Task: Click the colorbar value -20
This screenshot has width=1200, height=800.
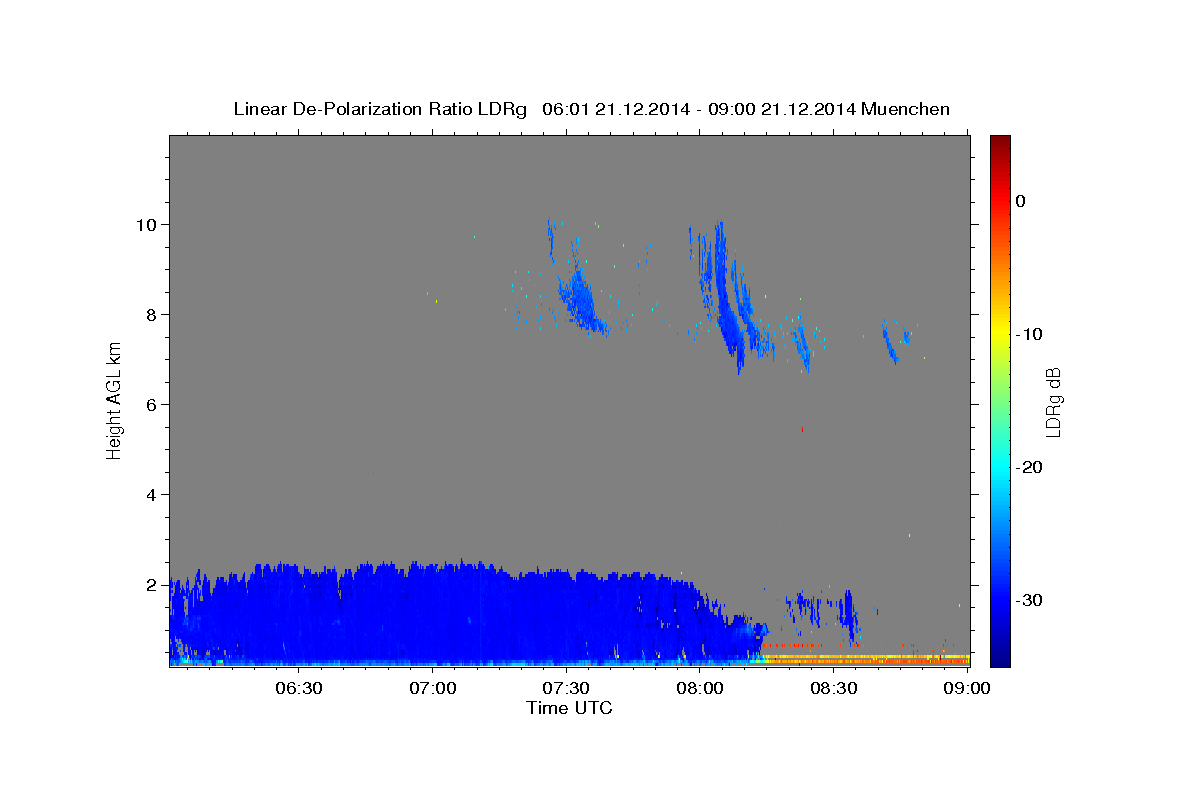Action: tap(1029, 467)
